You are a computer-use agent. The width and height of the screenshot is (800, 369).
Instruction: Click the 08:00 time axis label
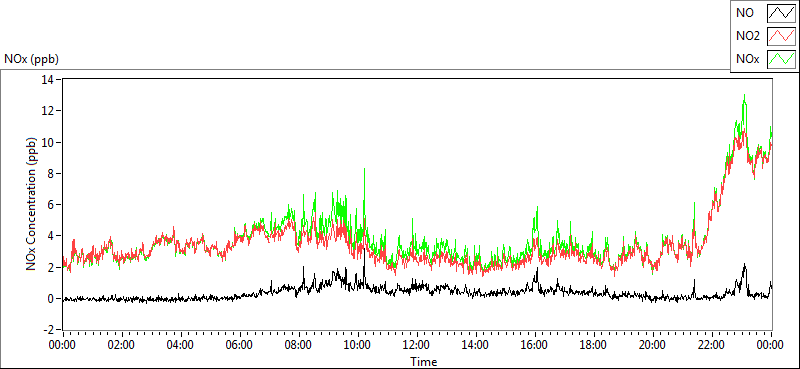[x=298, y=345]
